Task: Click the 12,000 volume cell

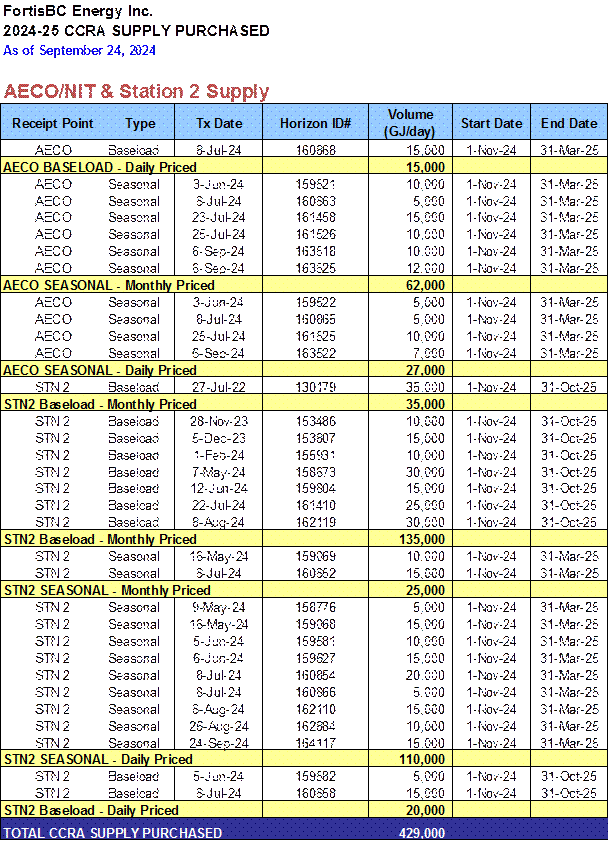Action: tap(425, 268)
